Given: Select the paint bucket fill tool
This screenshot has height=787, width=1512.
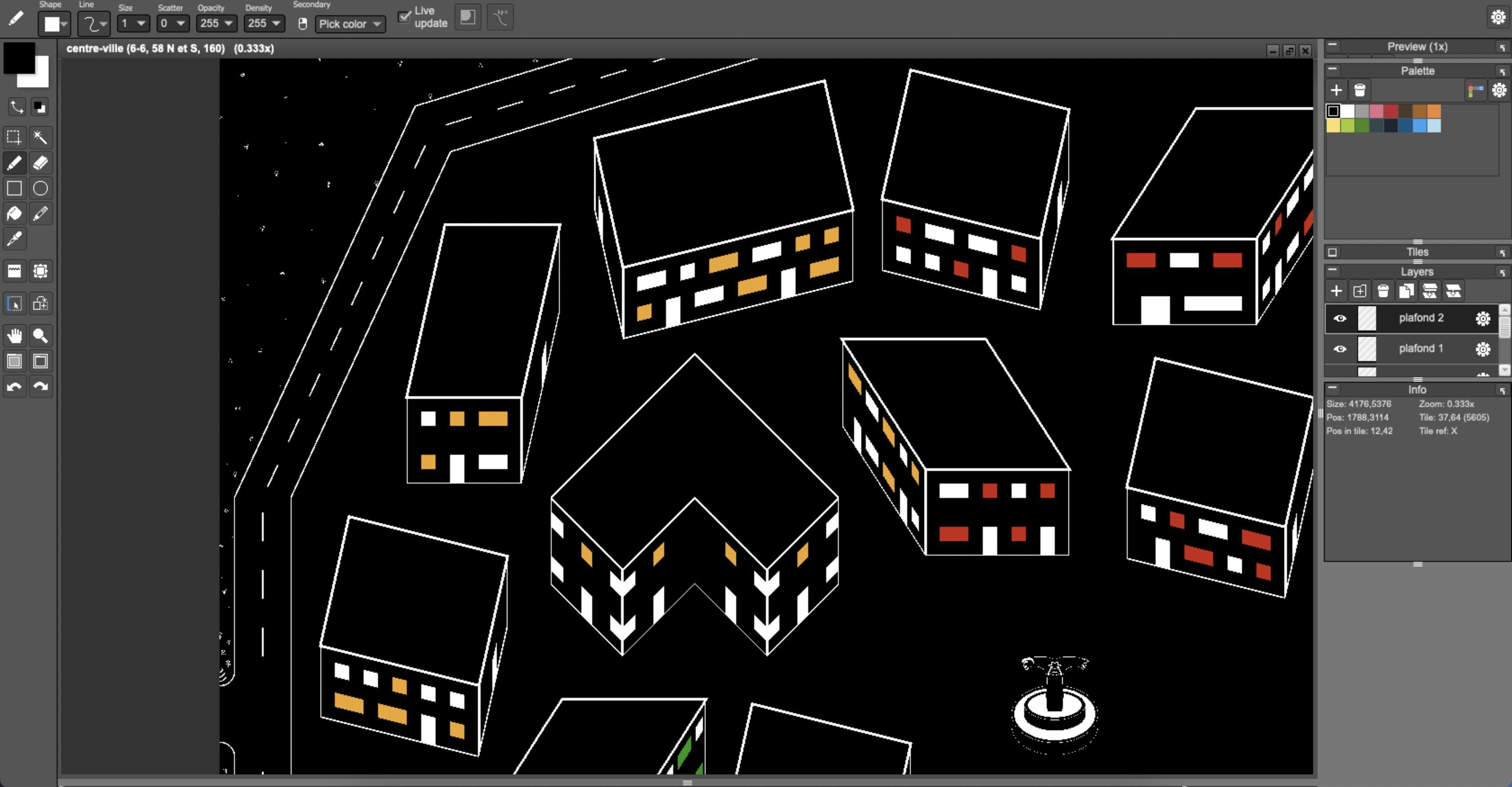Looking at the screenshot, I should [x=14, y=213].
